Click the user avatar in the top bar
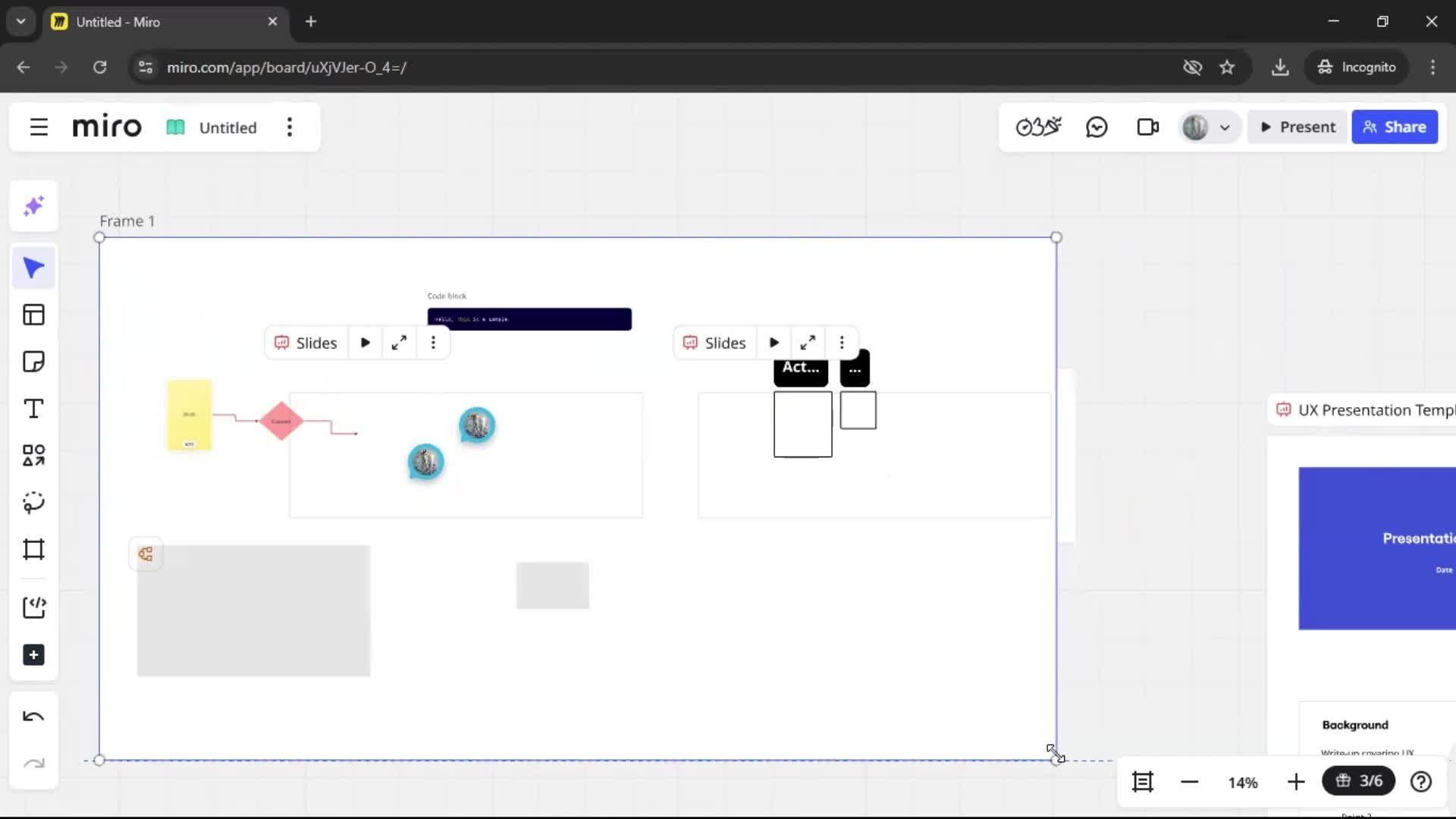 click(1195, 127)
